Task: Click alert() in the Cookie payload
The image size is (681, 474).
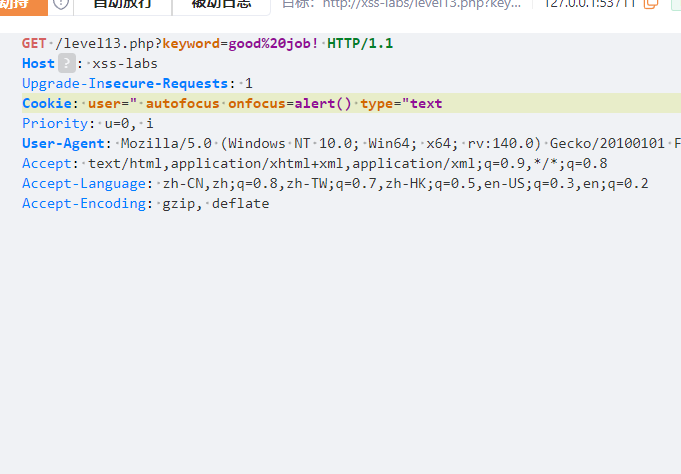Action: tap(323, 103)
